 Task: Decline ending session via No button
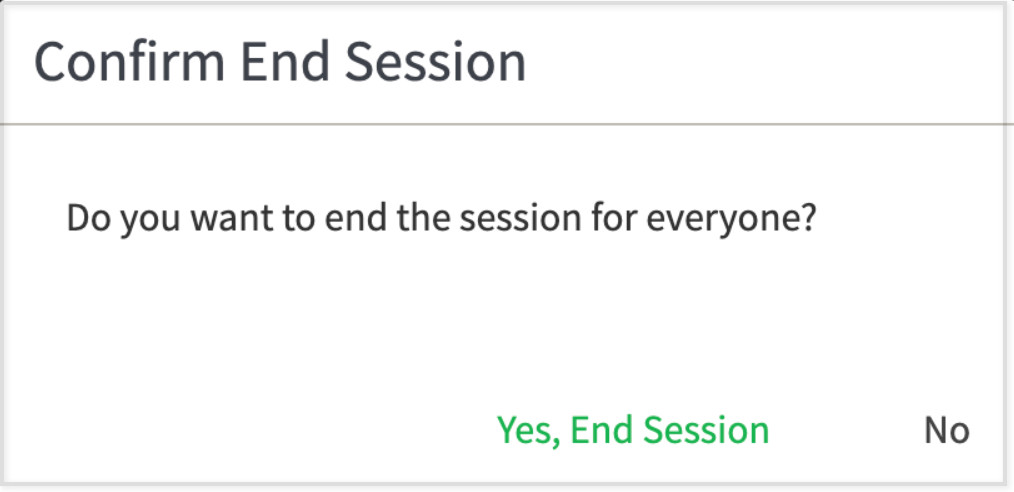point(947,431)
